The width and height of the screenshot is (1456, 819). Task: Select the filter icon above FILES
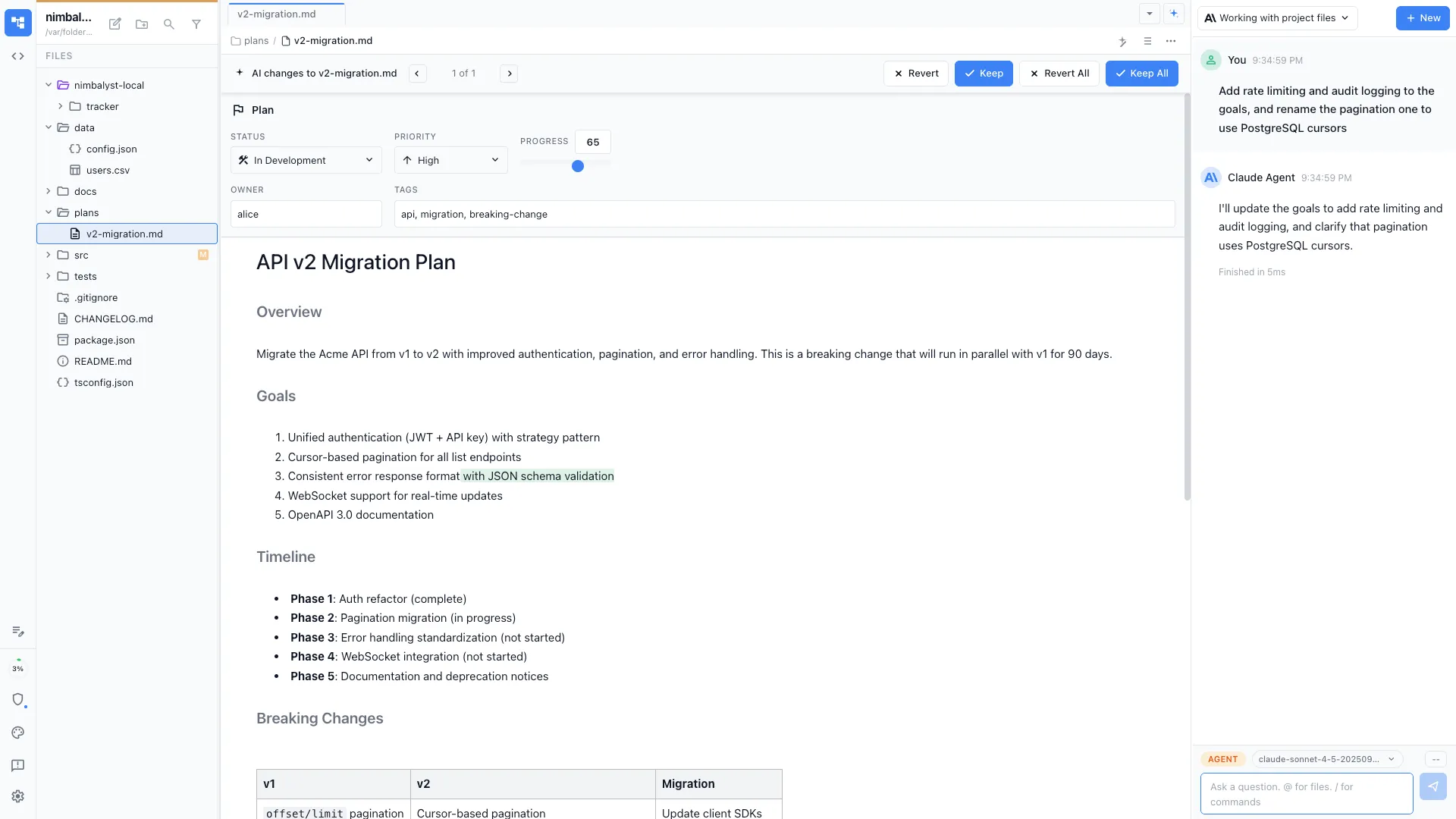click(196, 24)
